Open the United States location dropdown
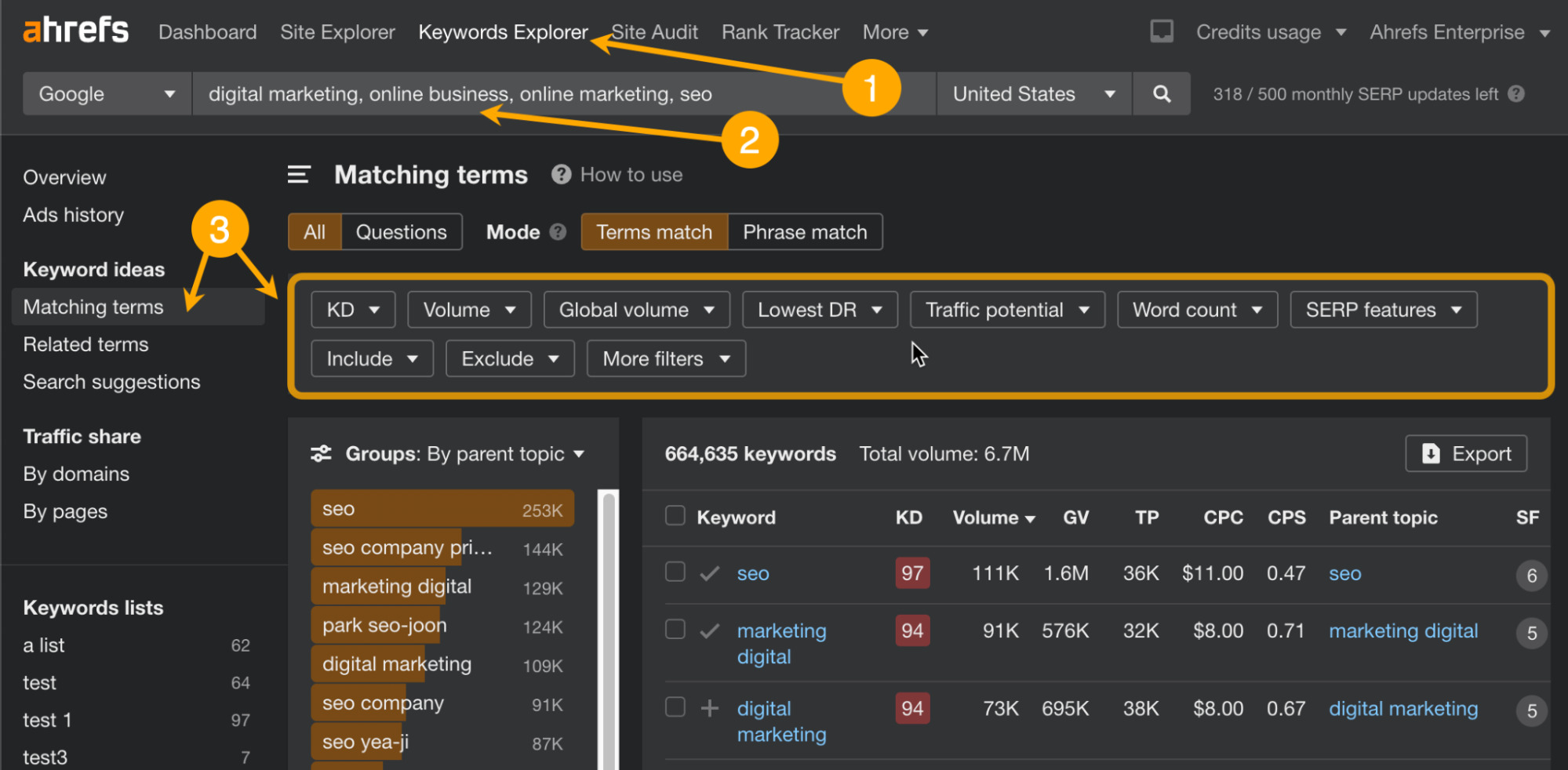This screenshot has height=770, width=1568. click(x=1032, y=93)
